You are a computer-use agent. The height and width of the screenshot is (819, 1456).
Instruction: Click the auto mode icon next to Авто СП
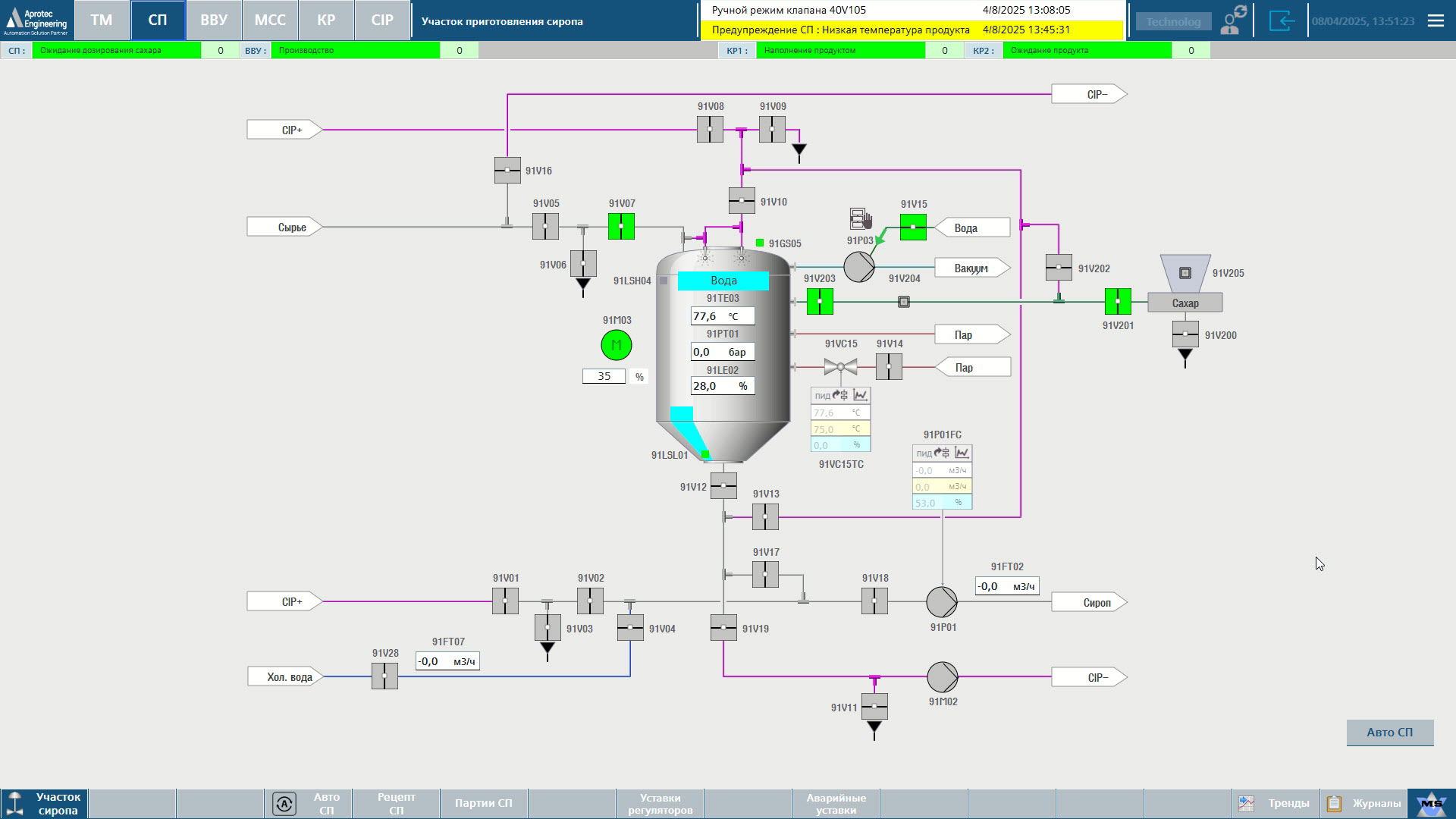tap(284, 802)
